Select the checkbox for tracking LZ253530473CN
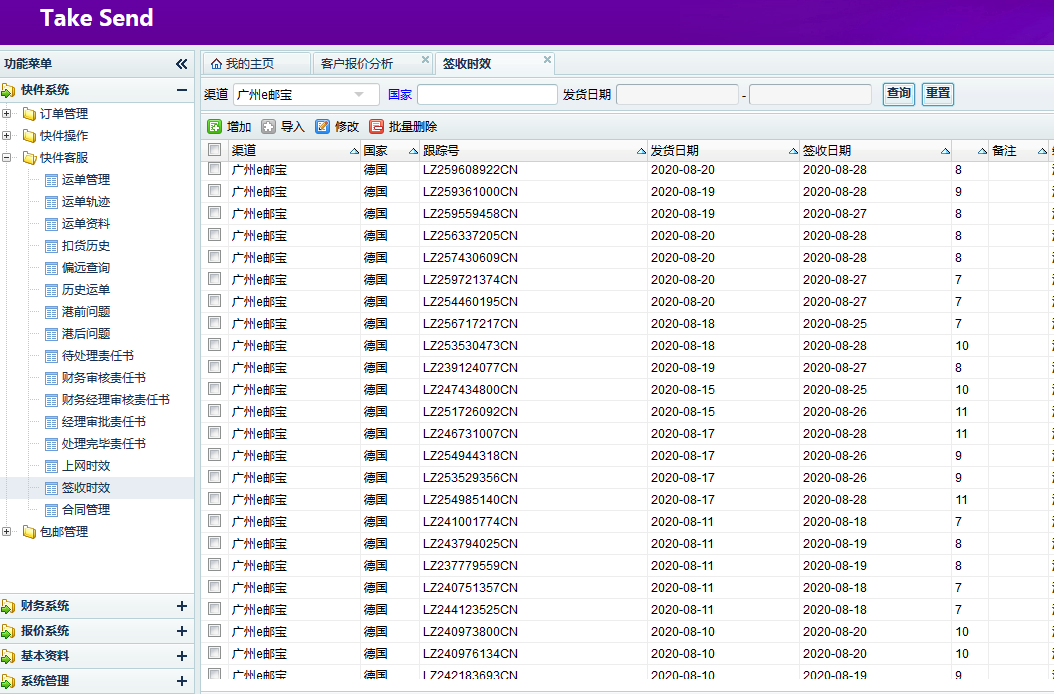Viewport: 1054px width, 694px height. (x=214, y=345)
